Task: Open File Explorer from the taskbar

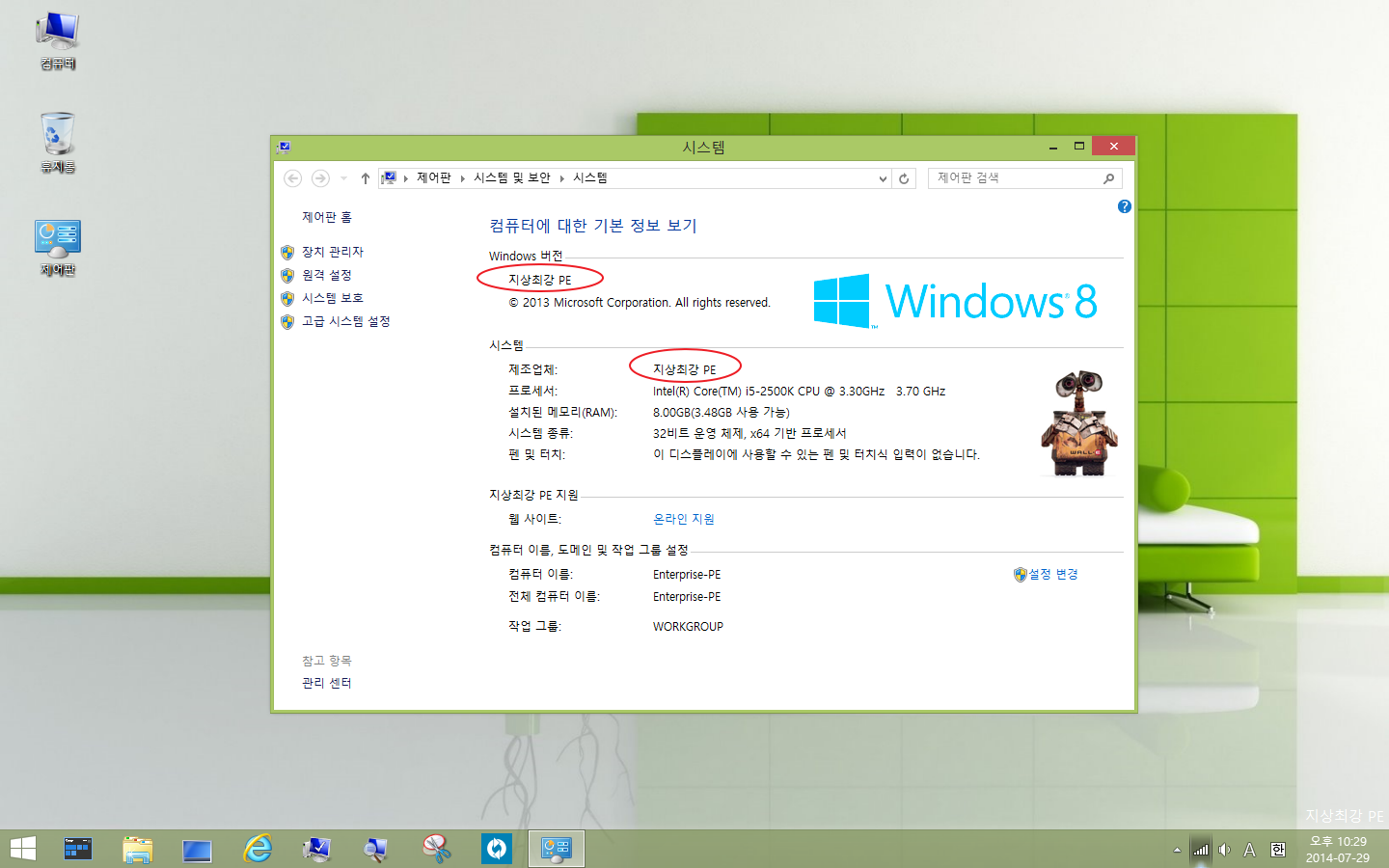Action: click(138, 849)
